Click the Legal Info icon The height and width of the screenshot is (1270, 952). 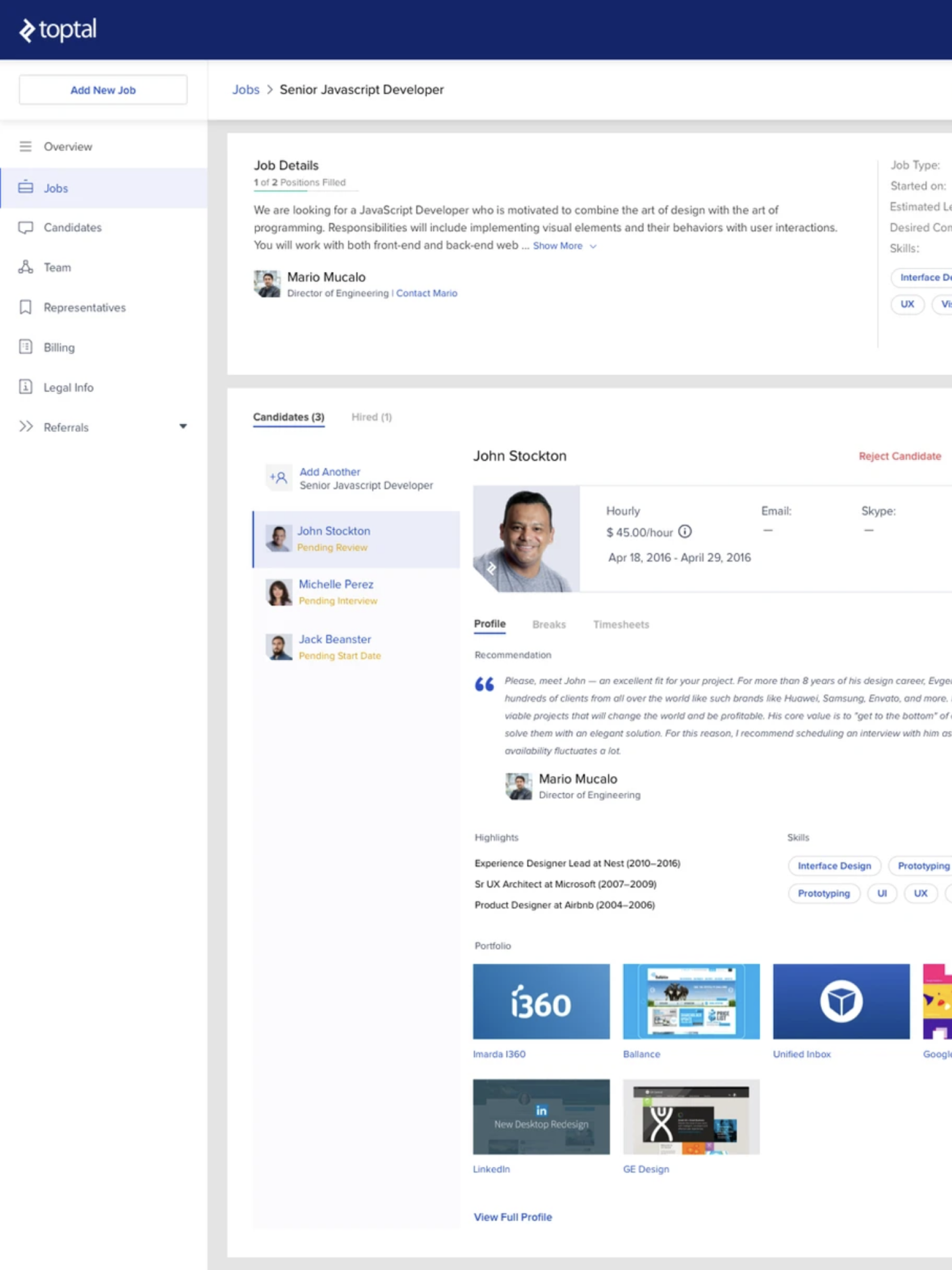(25, 387)
